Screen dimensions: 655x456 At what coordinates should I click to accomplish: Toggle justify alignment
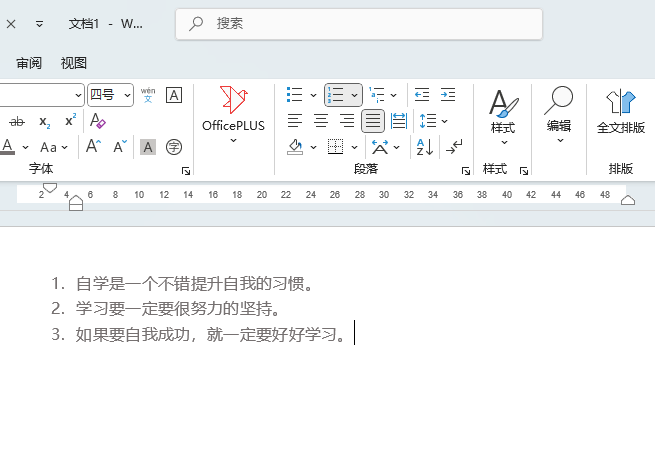click(x=373, y=121)
